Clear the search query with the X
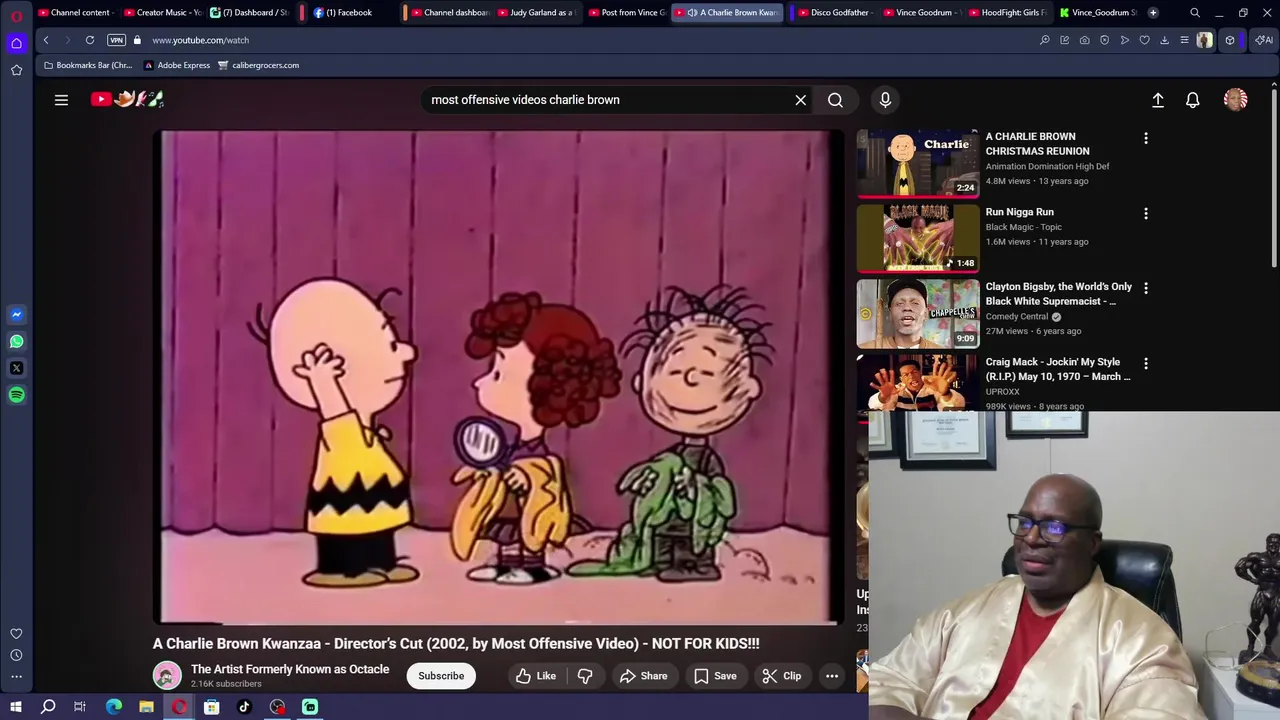 tap(800, 100)
